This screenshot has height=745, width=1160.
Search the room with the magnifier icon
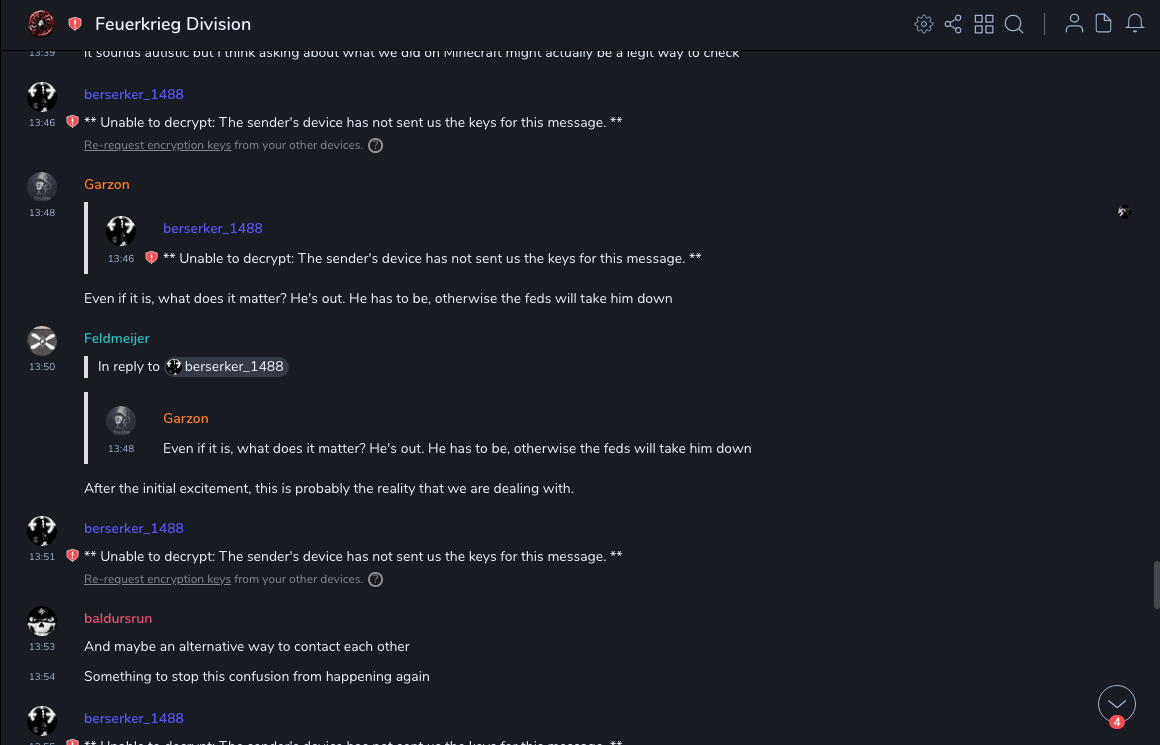[x=1014, y=24]
